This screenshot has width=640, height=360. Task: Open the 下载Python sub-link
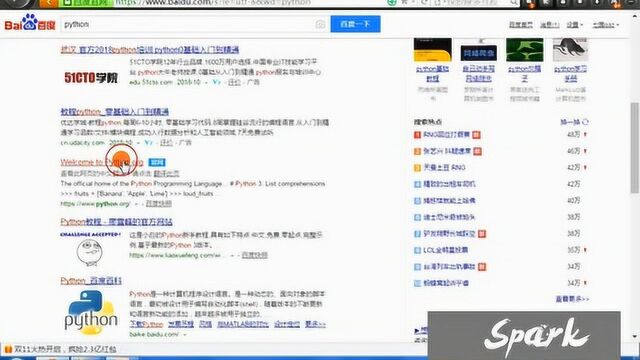pyautogui.click(x=146, y=324)
